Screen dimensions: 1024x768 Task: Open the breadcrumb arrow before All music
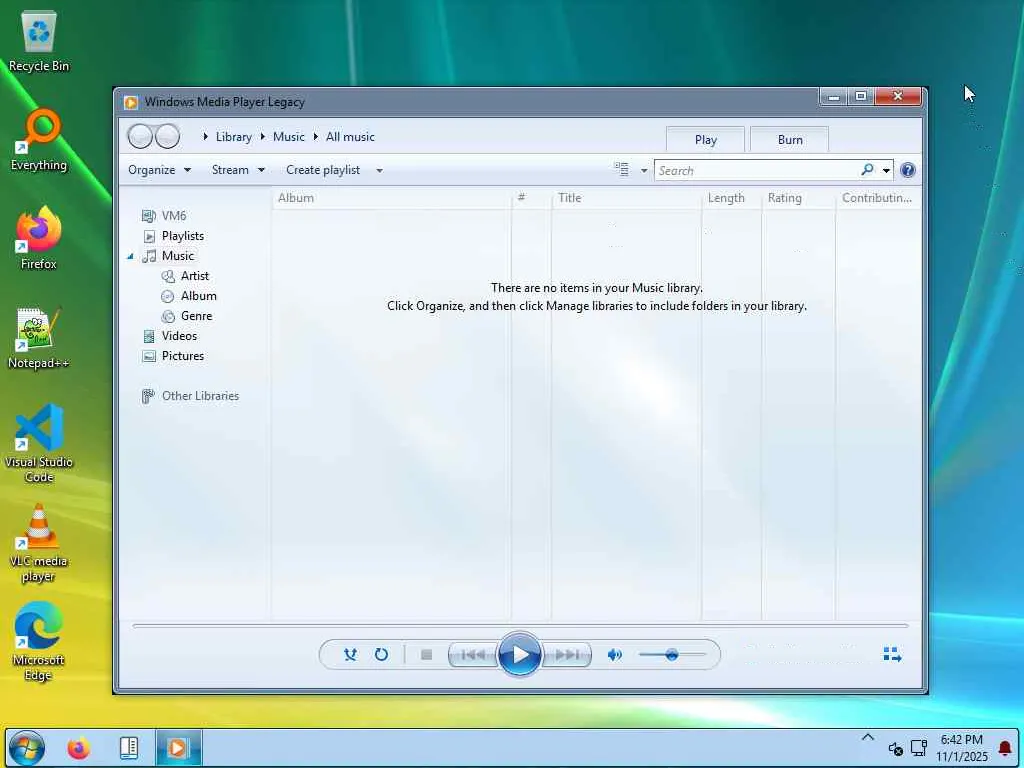pyautogui.click(x=315, y=136)
